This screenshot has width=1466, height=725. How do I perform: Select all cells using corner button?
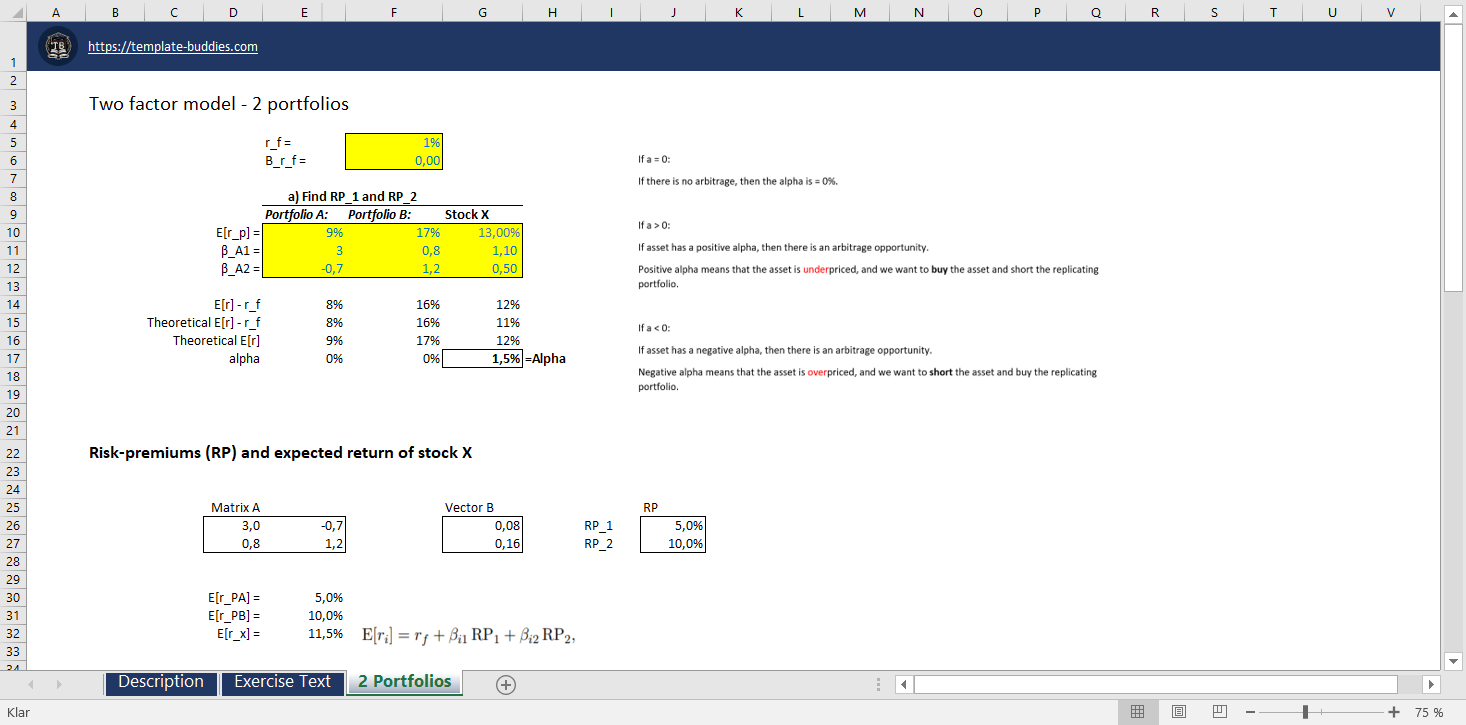[x=14, y=12]
